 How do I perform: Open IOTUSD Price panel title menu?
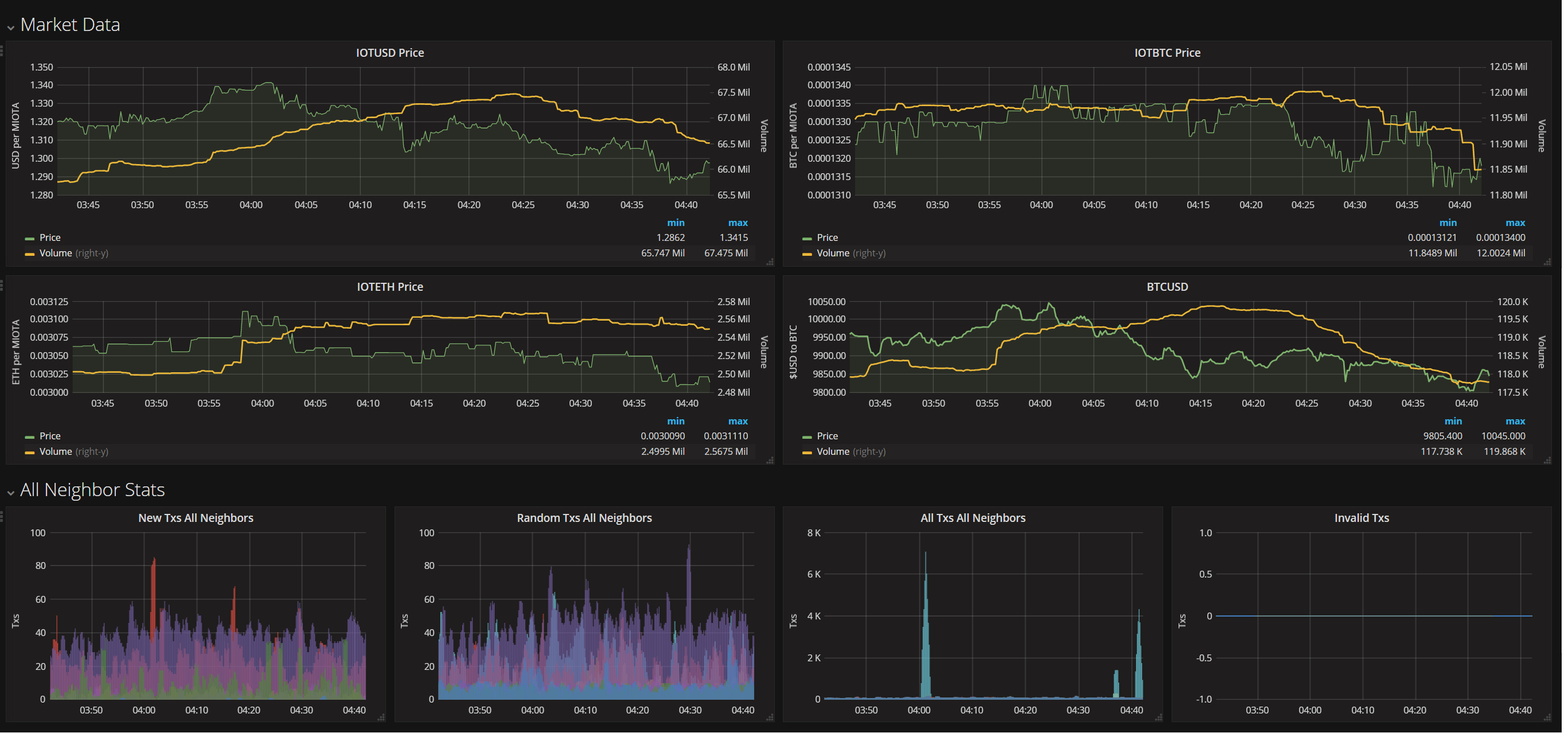point(389,53)
